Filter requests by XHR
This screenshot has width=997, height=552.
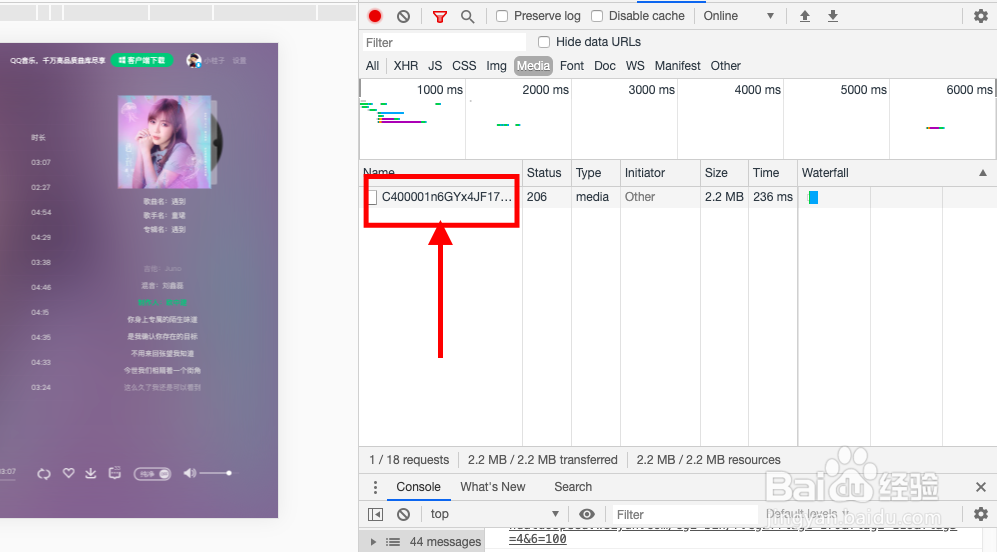406,66
